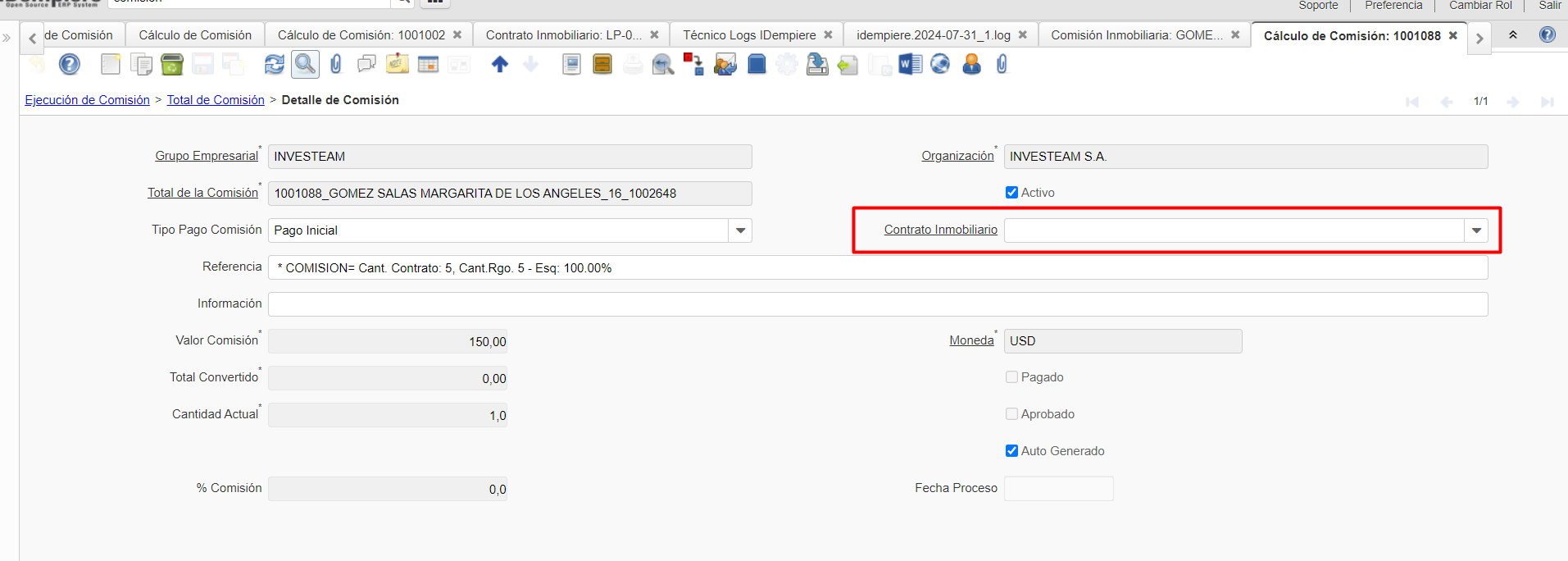This screenshot has width=1568, height=561.
Task: Open the Find record magnifier tool
Action: 305,64
